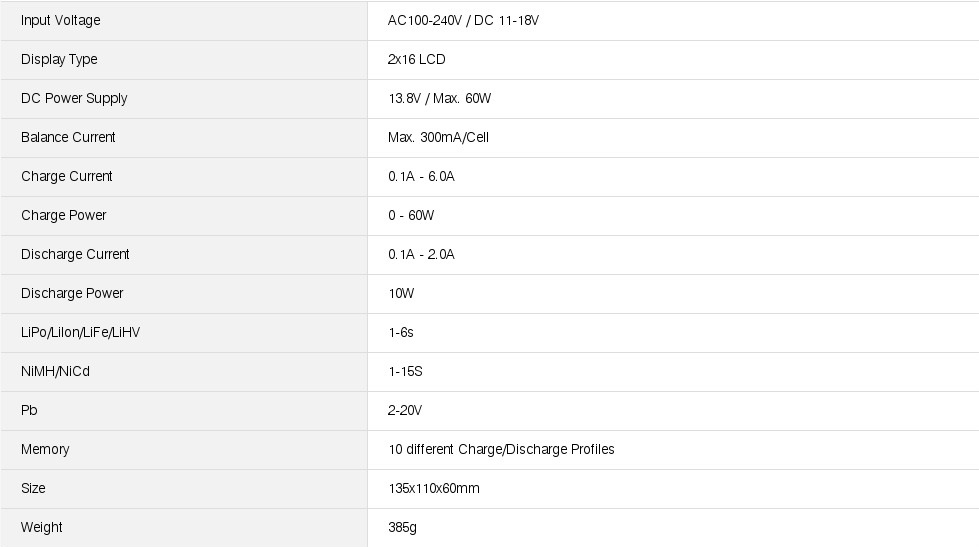Click the 2-20V Pb value
Viewport: 979px width, 547px height.
click(x=405, y=410)
